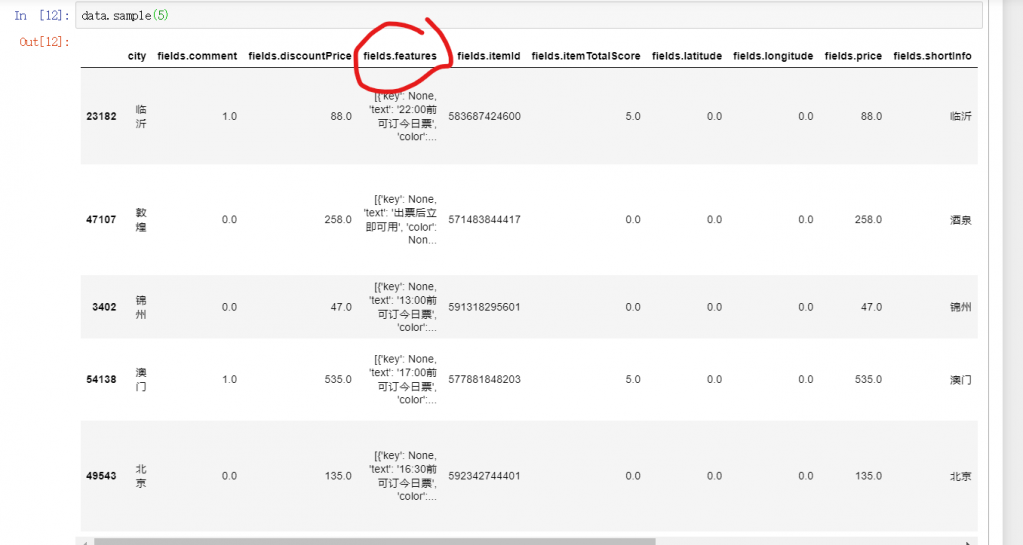This screenshot has height=545, width=1023.
Task: Select the city column header
Action: [137, 56]
